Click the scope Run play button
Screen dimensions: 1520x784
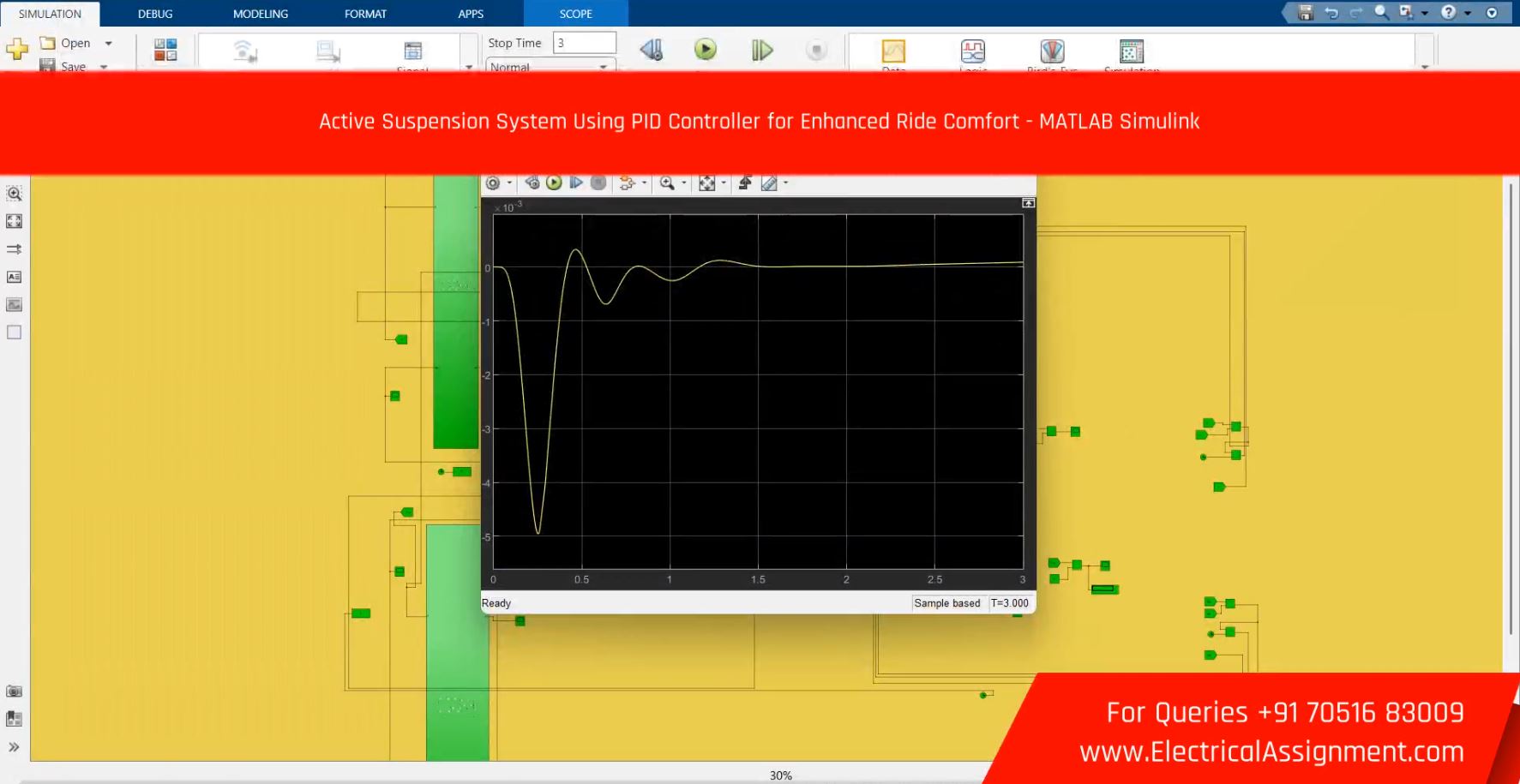click(554, 183)
